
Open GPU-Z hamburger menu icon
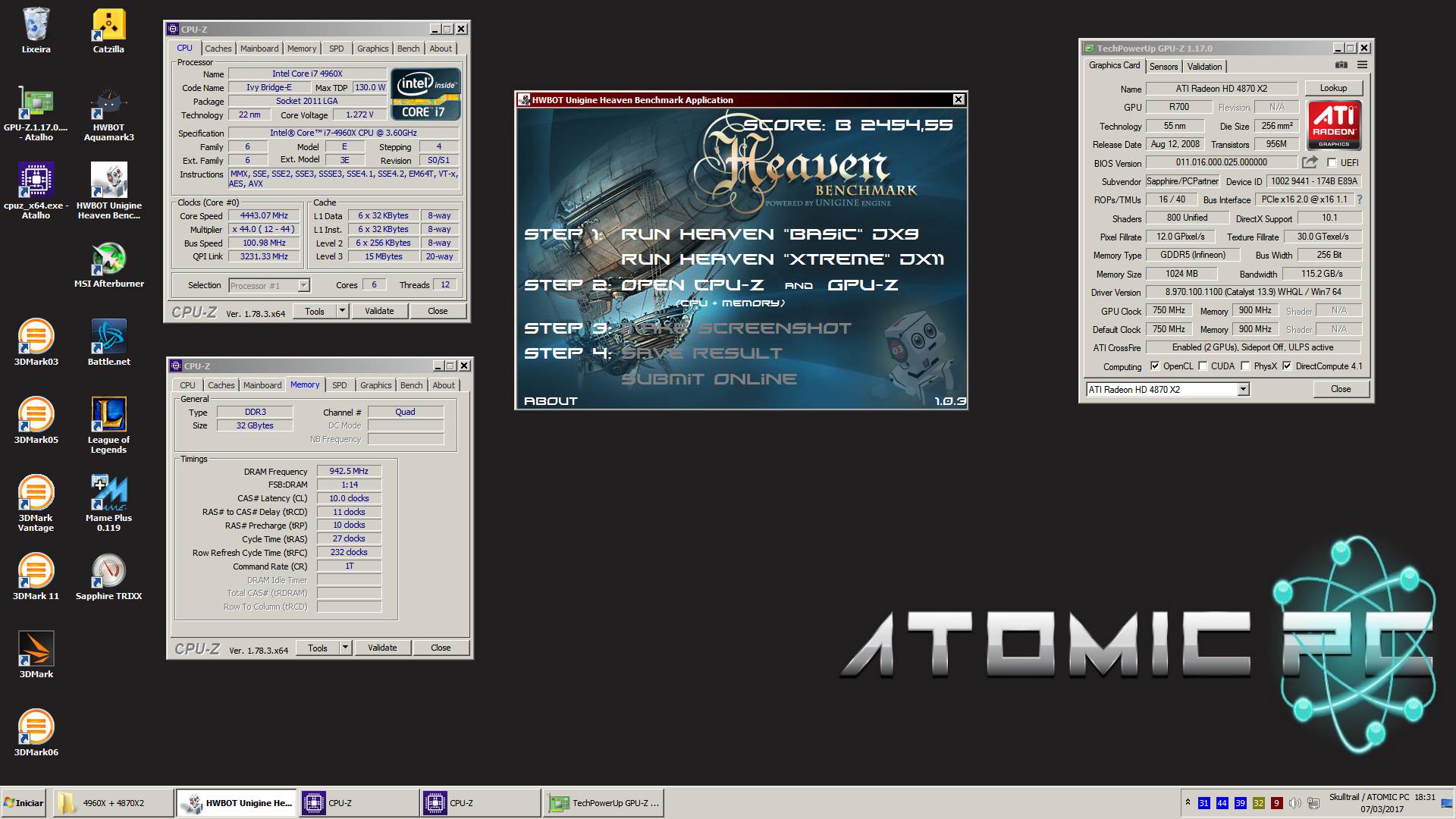click(x=1362, y=65)
